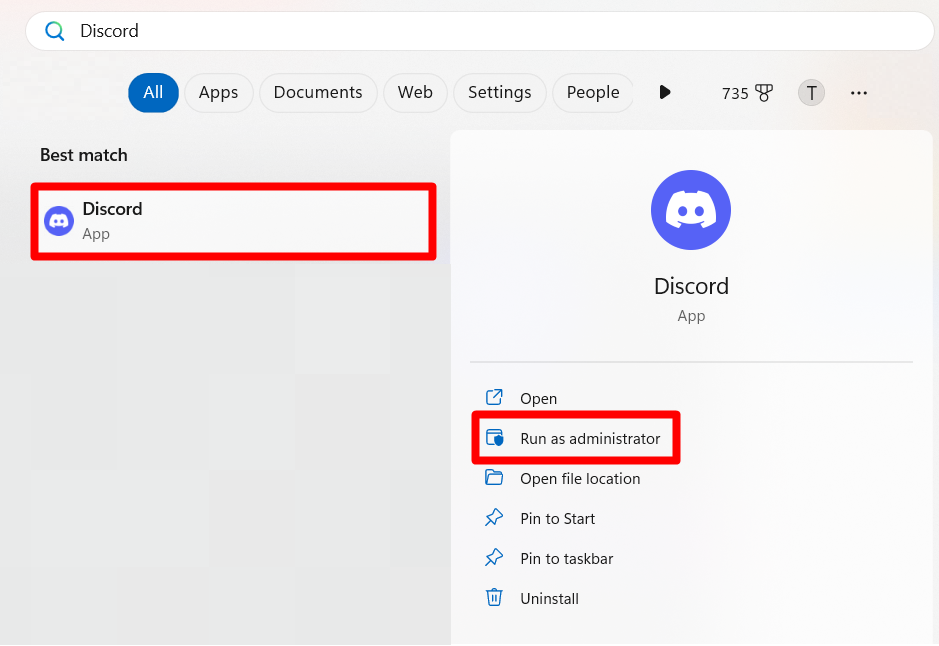The image size is (939, 646).
Task: Show more filter tabs with arrow
Action: [x=664, y=92]
